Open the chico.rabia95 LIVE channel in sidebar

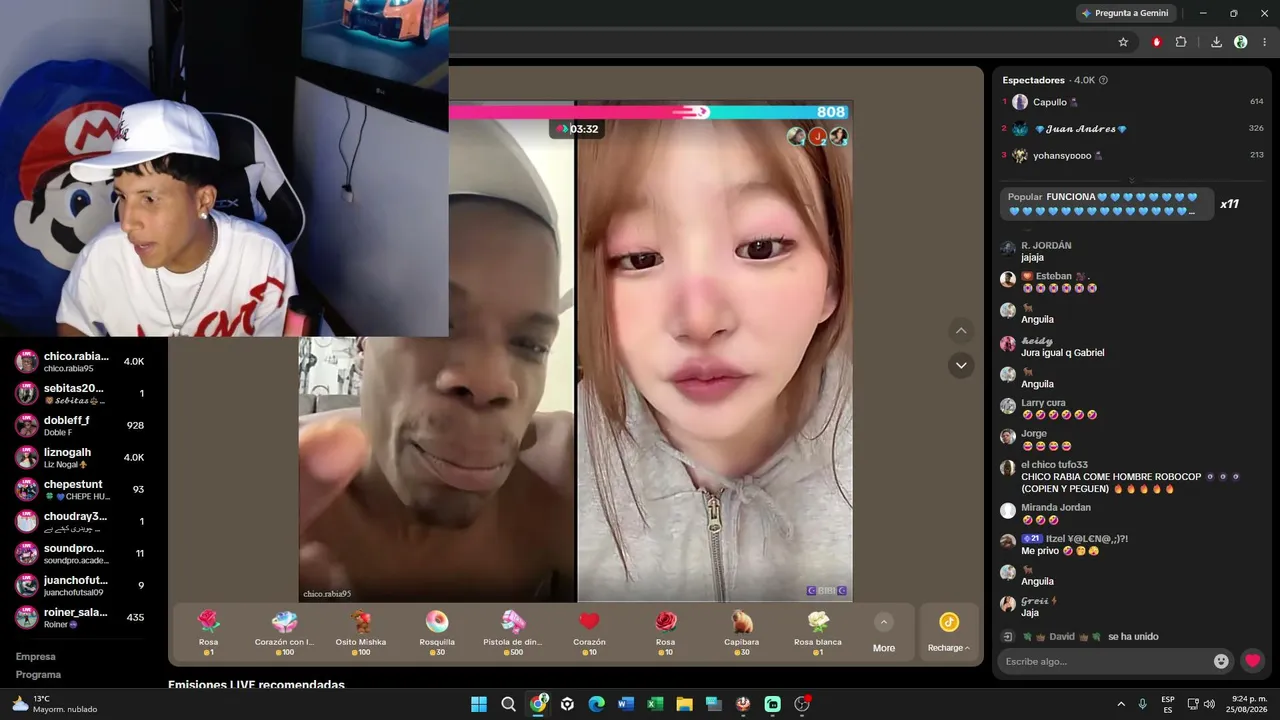pyautogui.click(x=82, y=361)
